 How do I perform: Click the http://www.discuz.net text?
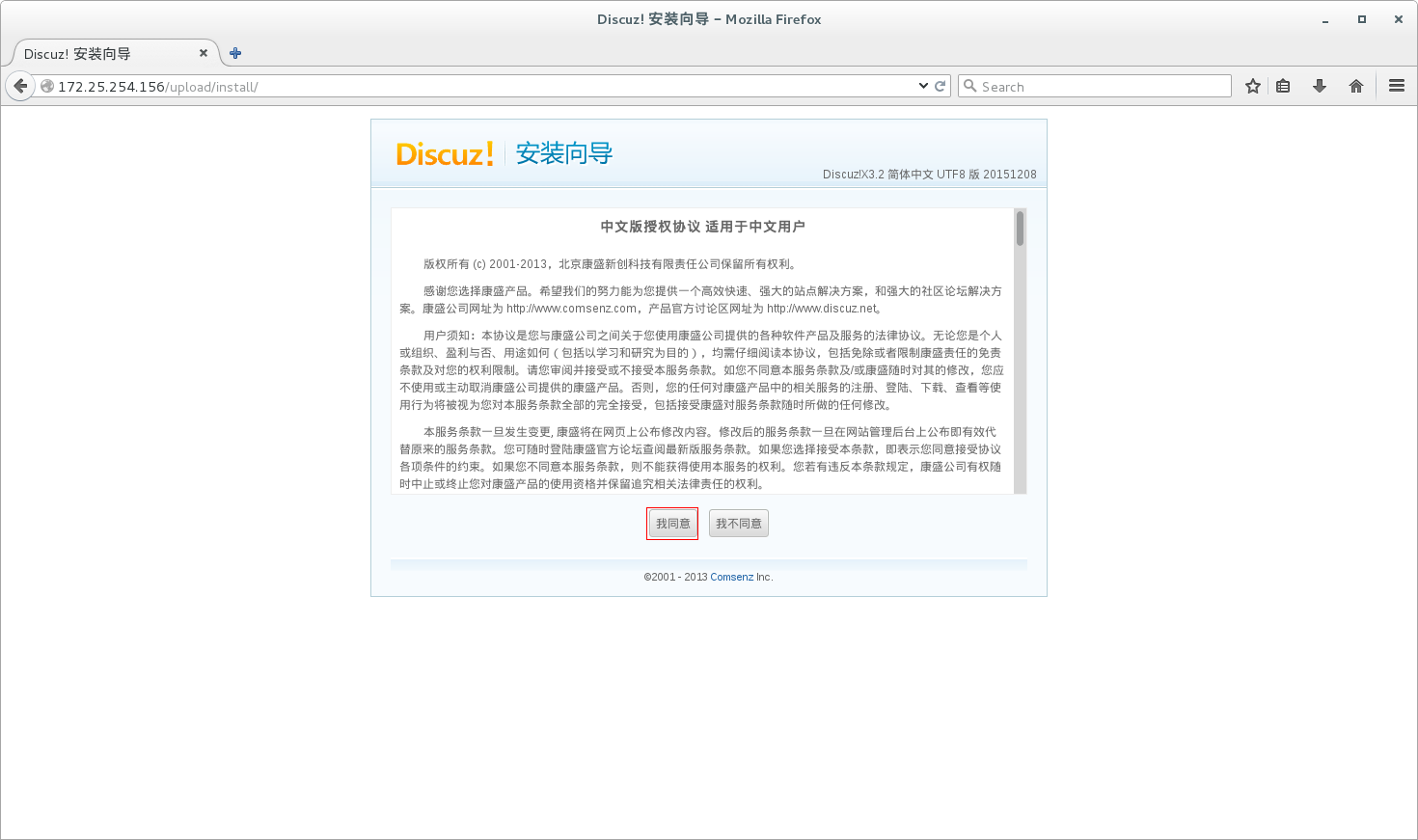(x=822, y=309)
